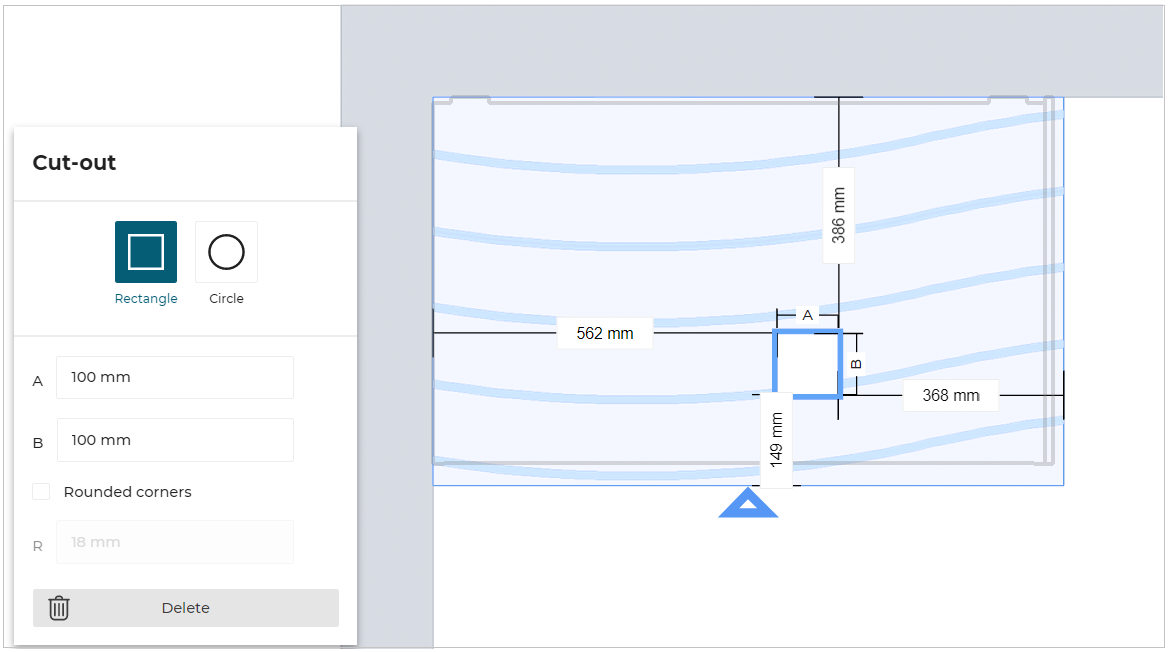The width and height of the screenshot is (1168, 652).
Task: Click the Cut-out panel heading
Action: 75,163
